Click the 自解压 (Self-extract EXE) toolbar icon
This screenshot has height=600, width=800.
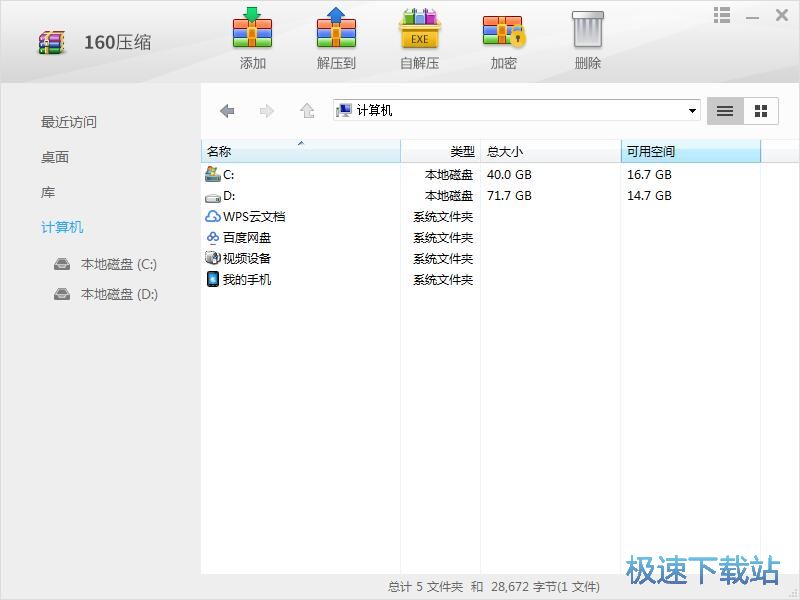coord(419,29)
